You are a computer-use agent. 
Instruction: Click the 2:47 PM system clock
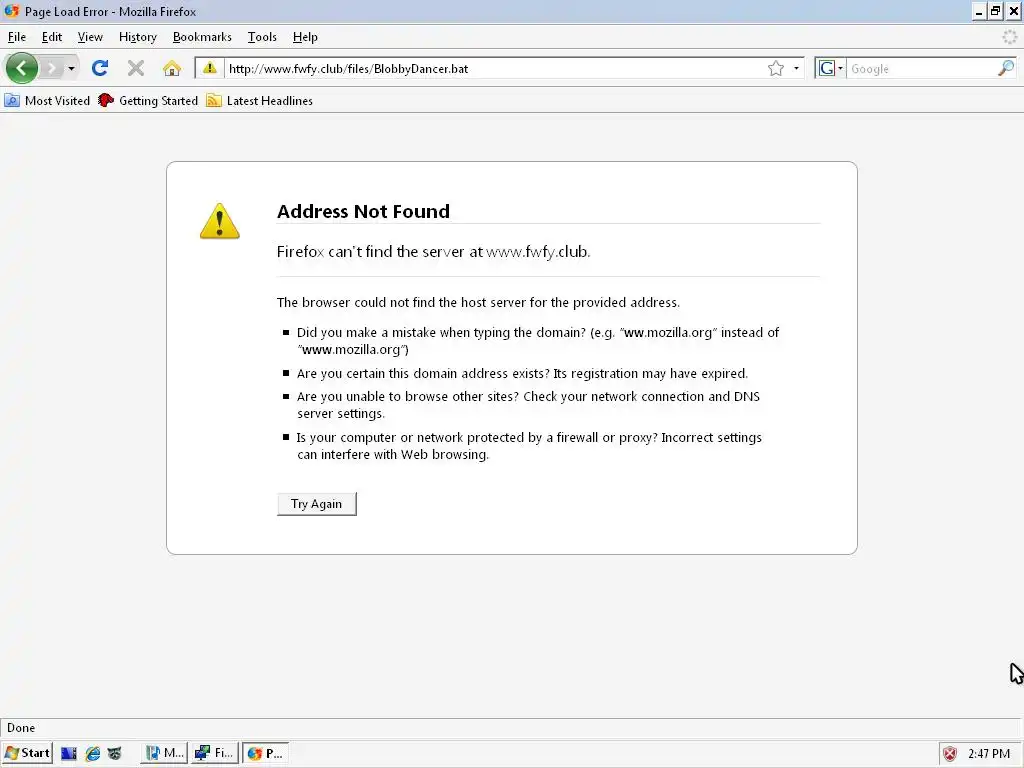tap(989, 754)
